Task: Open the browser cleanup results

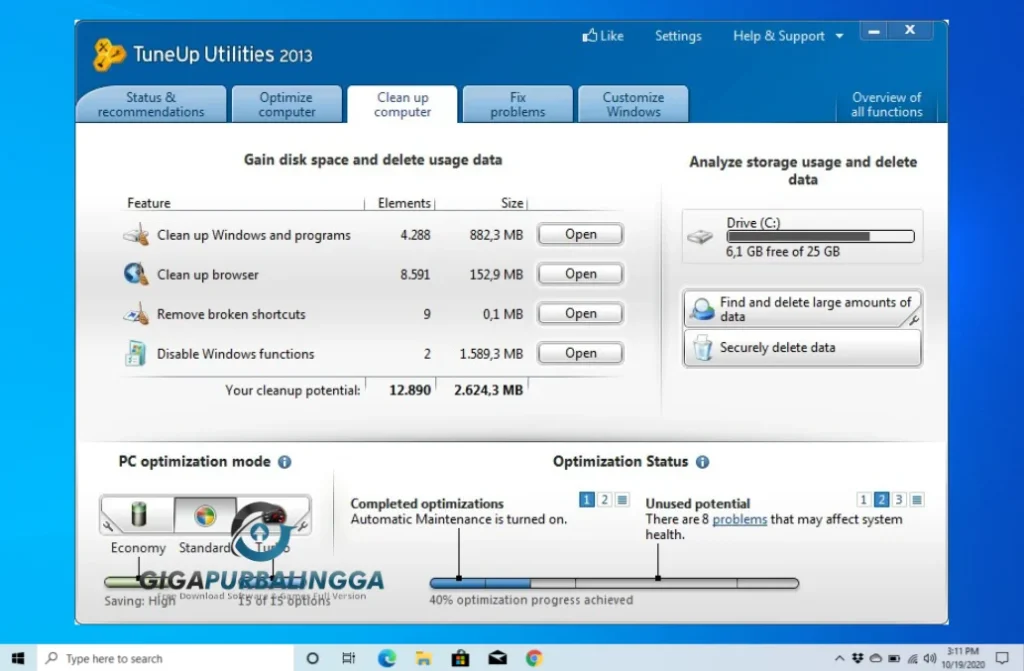Action: point(580,273)
